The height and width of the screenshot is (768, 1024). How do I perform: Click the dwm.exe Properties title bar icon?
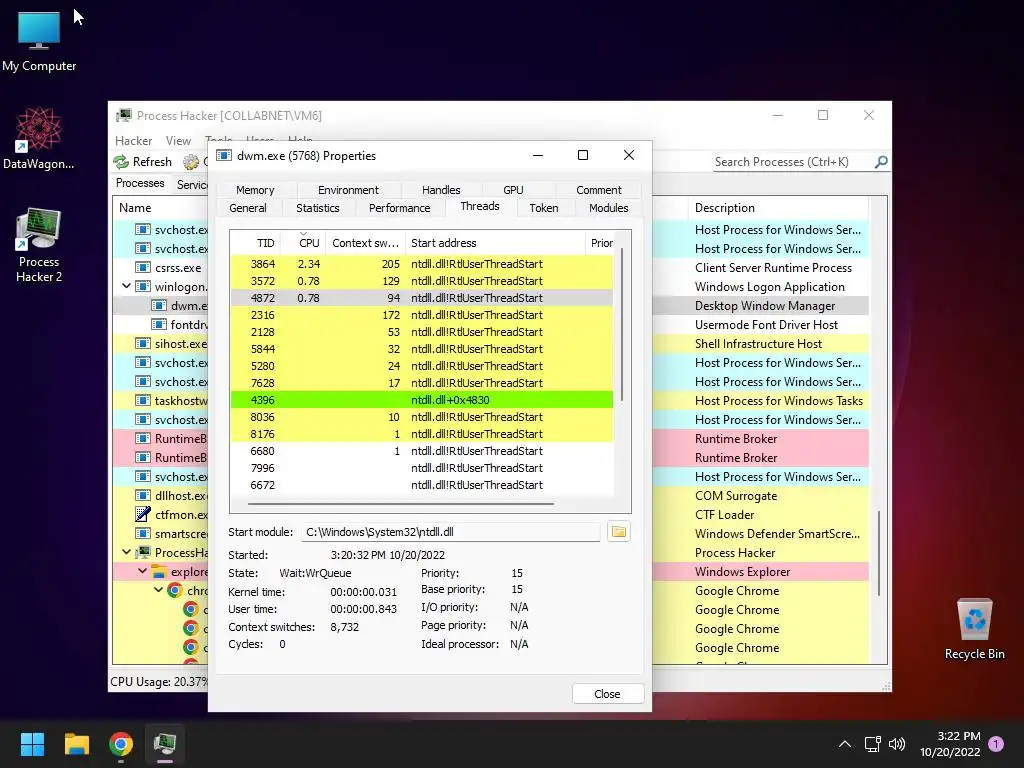click(x=224, y=155)
